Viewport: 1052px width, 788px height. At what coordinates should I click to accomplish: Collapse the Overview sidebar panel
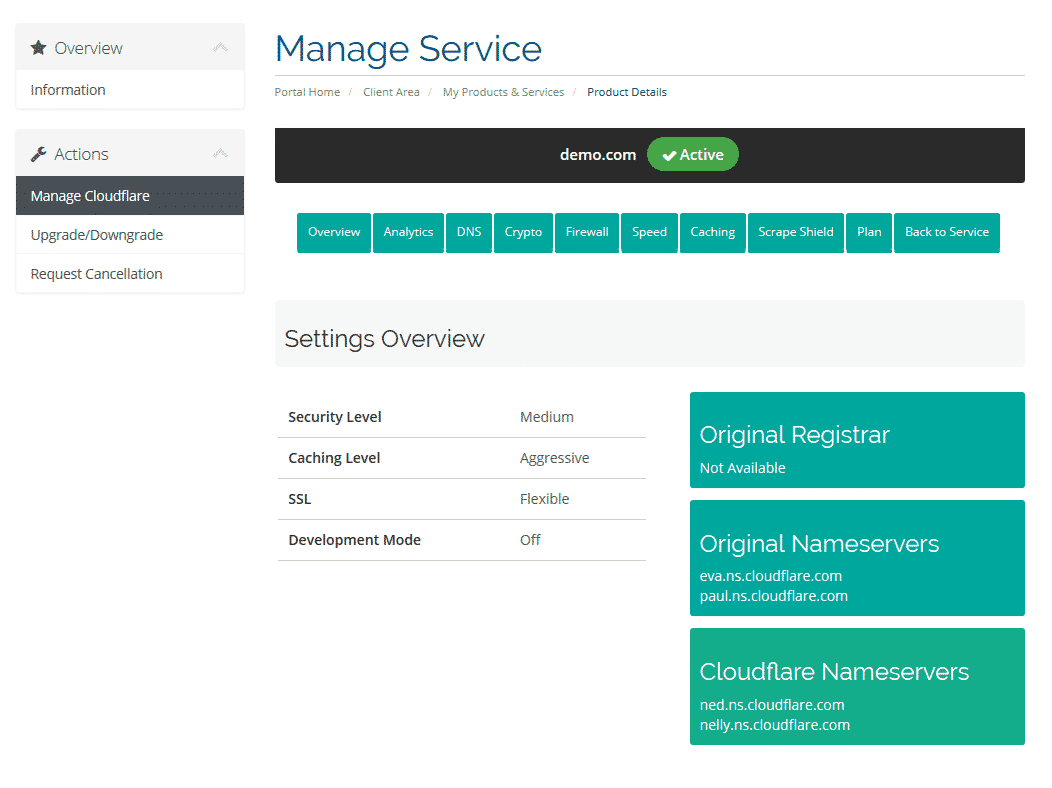tap(221, 46)
